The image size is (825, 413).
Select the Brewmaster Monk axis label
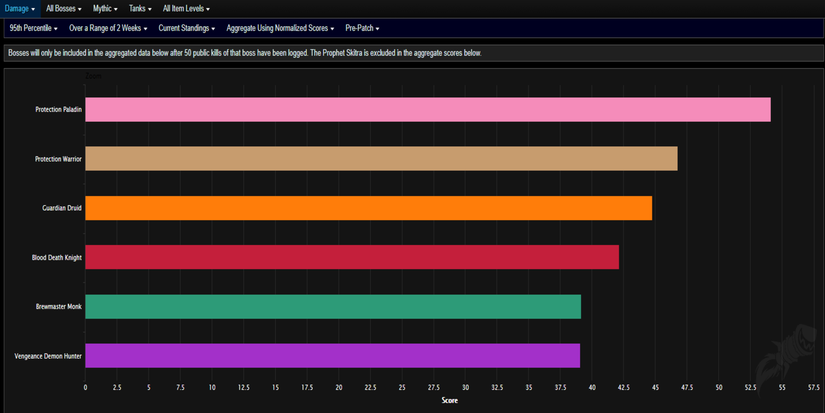click(58, 307)
